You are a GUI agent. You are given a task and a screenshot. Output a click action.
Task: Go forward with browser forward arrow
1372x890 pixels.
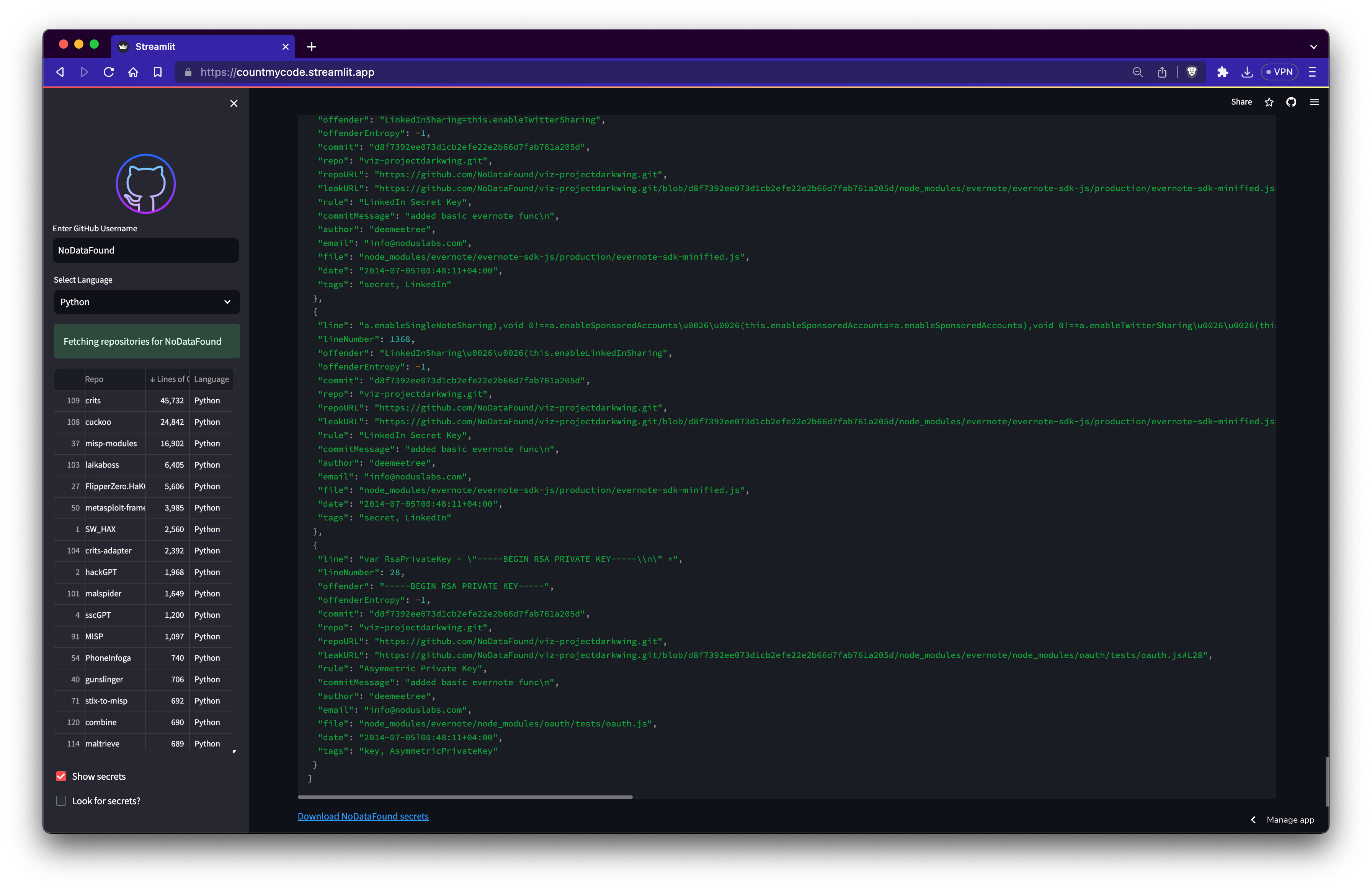[x=84, y=72]
